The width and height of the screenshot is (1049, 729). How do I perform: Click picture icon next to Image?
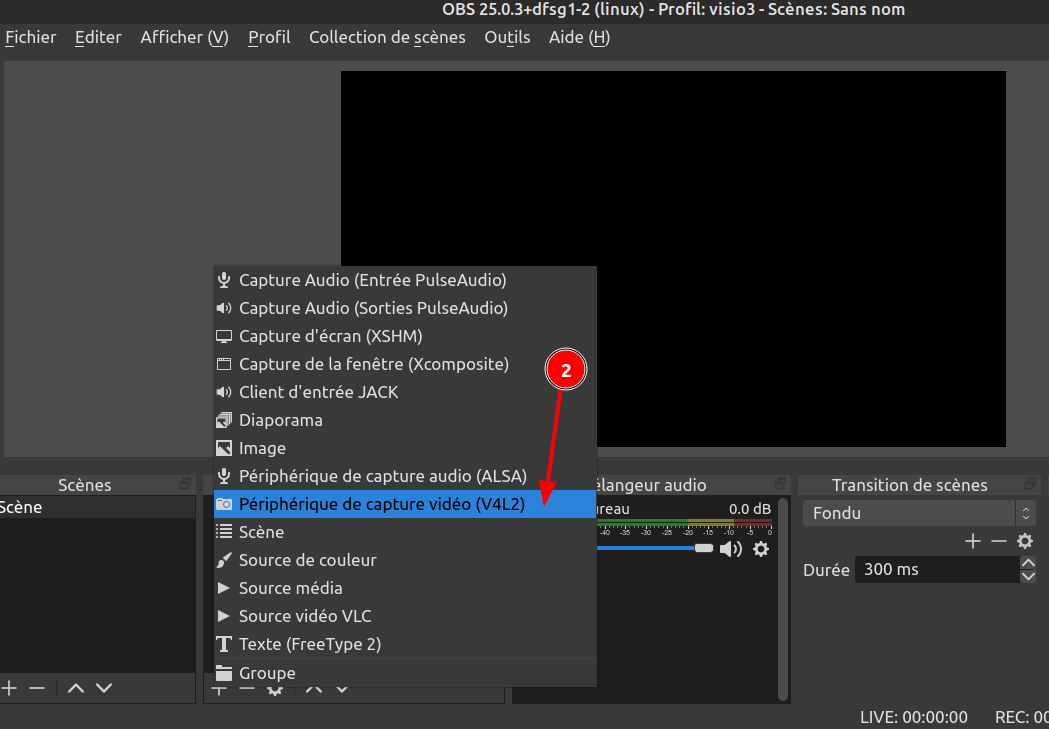click(224, 449)
